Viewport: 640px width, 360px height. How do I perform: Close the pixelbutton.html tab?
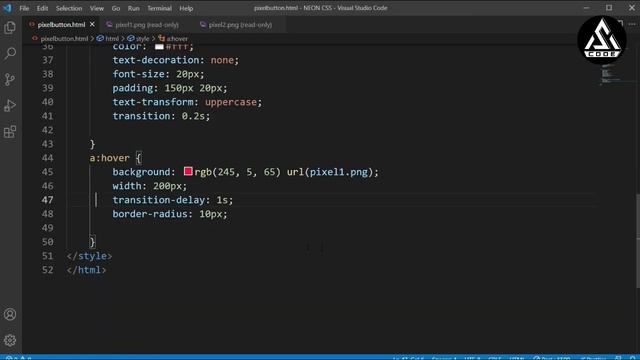(x=92, y=24)
